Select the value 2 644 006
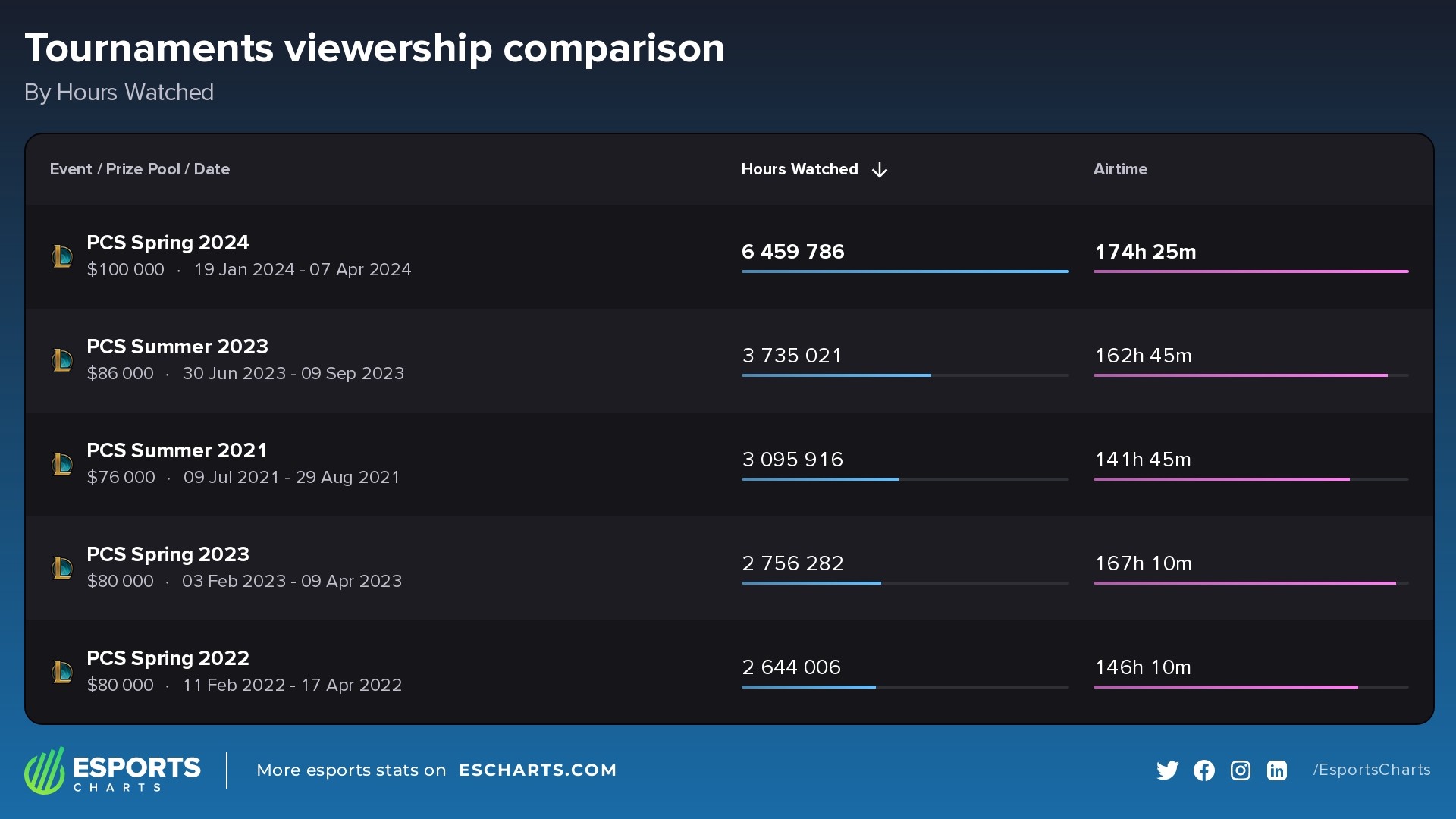The image size is (1456, 819). tap(791, 667)
